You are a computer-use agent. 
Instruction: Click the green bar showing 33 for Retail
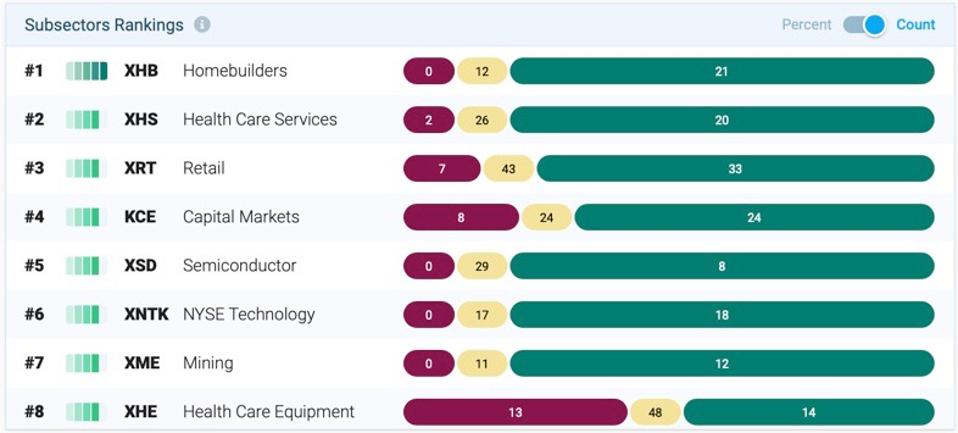[735, 168]
